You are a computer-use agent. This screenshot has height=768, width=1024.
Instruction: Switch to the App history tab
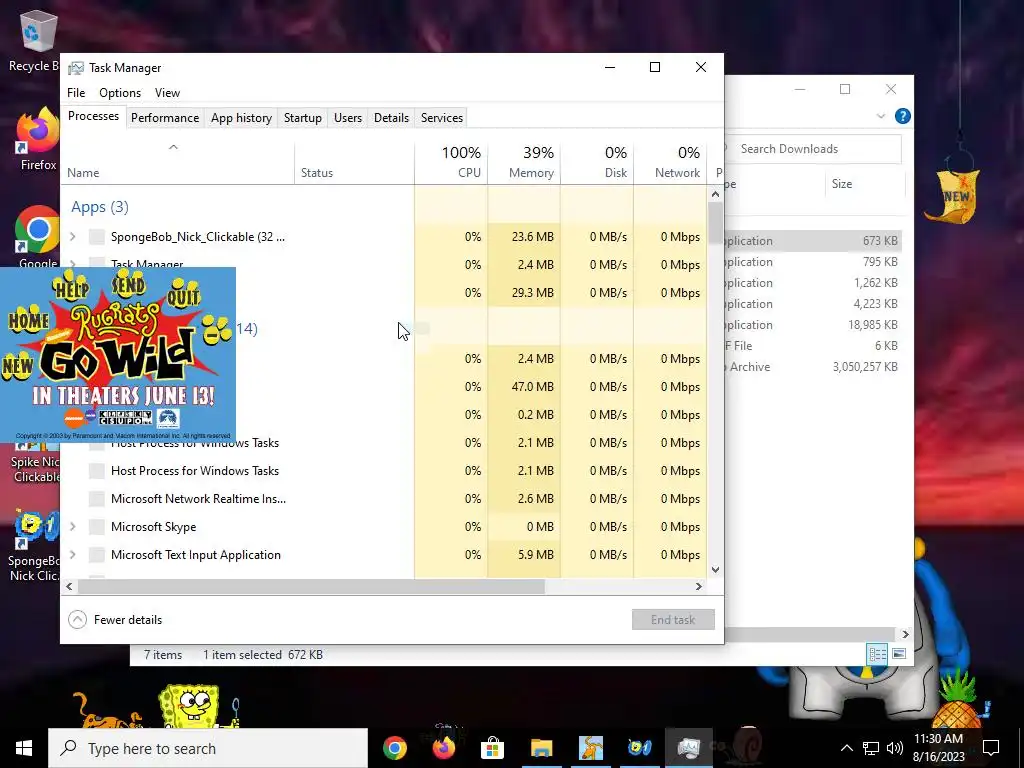click(241, 118)
